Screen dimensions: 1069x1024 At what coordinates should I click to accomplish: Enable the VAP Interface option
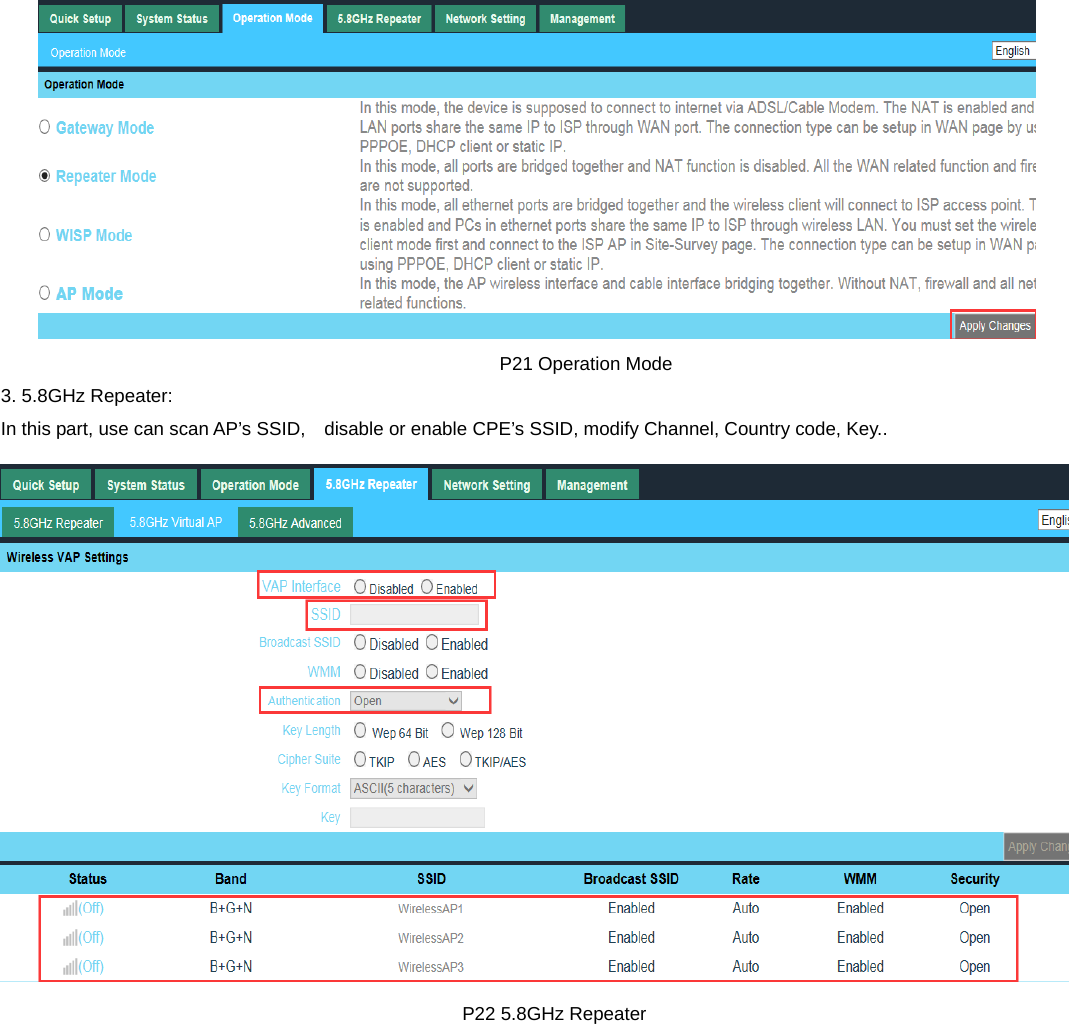tap(427, 588)
